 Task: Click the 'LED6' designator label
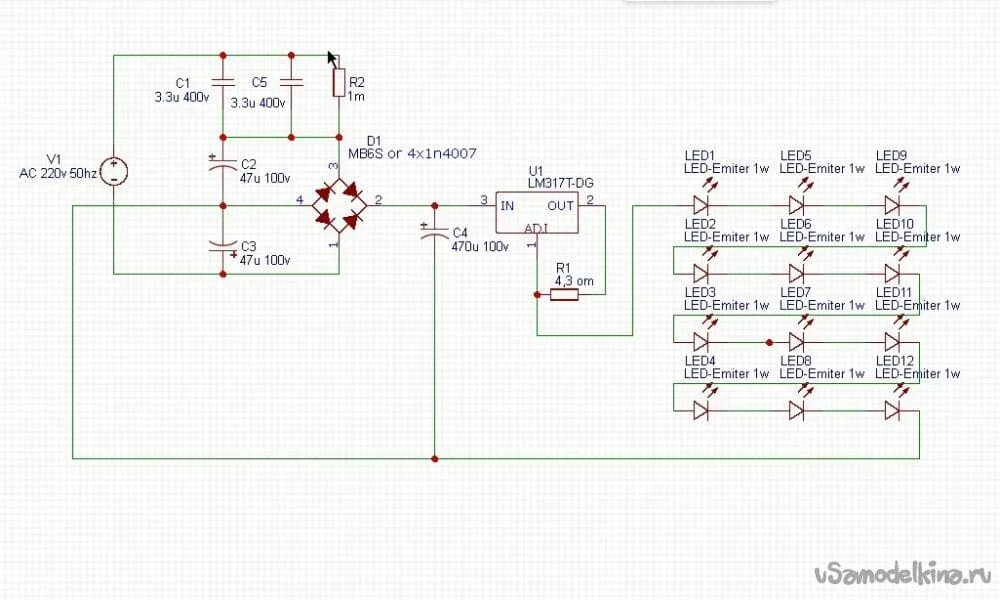[795, 224]
